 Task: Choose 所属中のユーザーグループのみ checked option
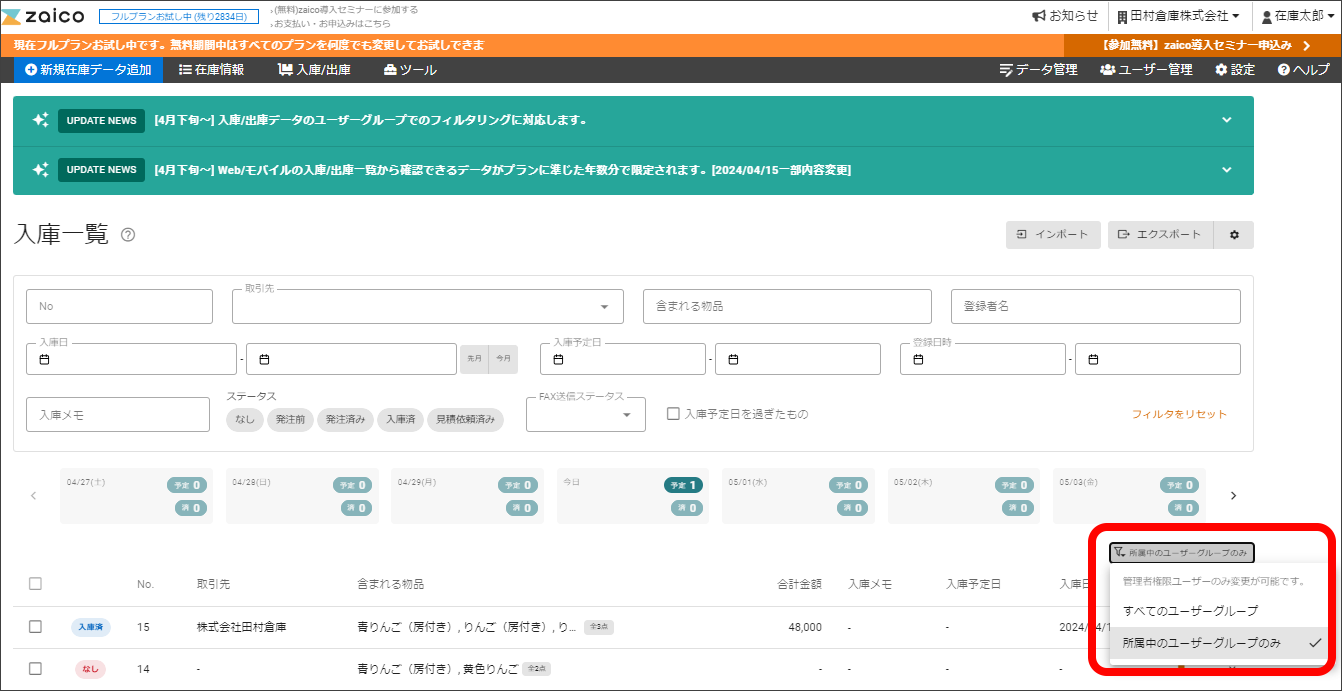1219,643
